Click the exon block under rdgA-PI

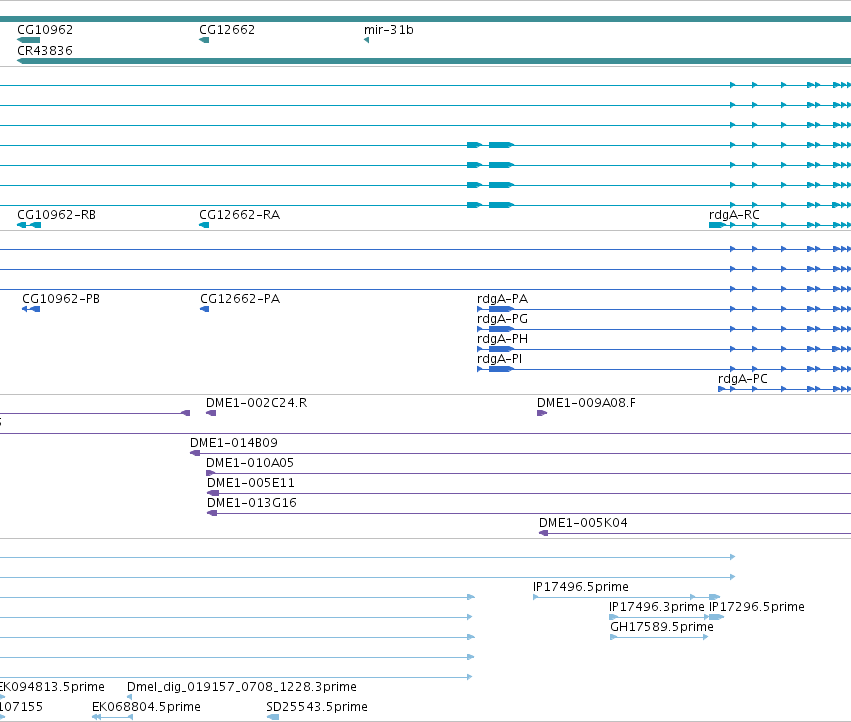[501, 370]
